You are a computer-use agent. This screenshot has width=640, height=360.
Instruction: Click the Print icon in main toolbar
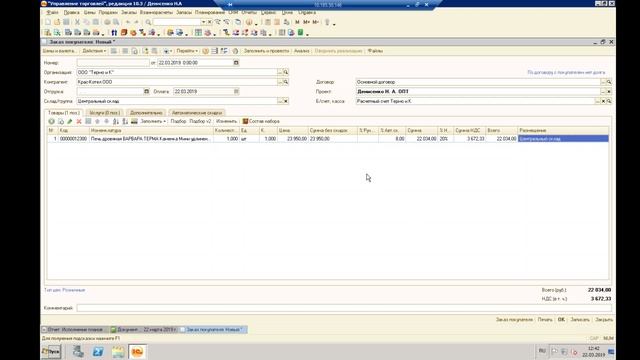tap(107, 22)
